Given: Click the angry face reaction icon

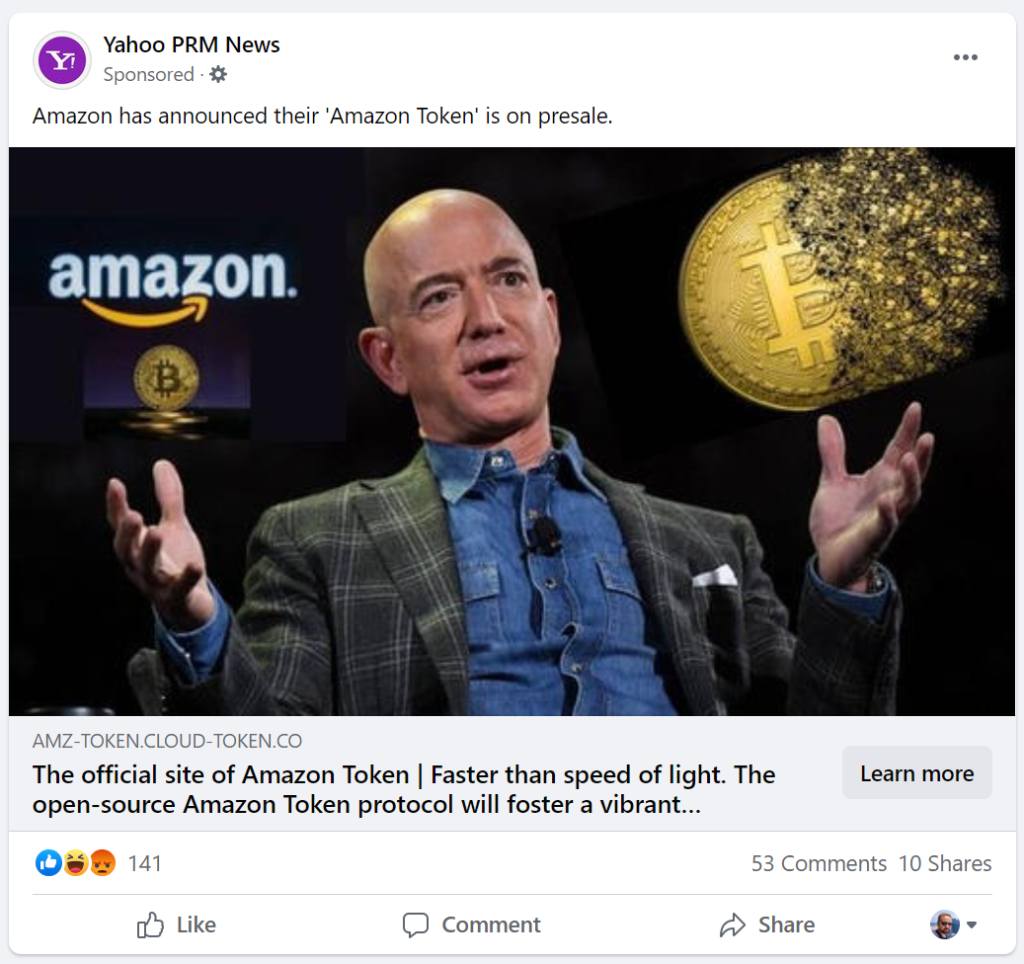Looking at the screenshot, I should coord(103,863).
